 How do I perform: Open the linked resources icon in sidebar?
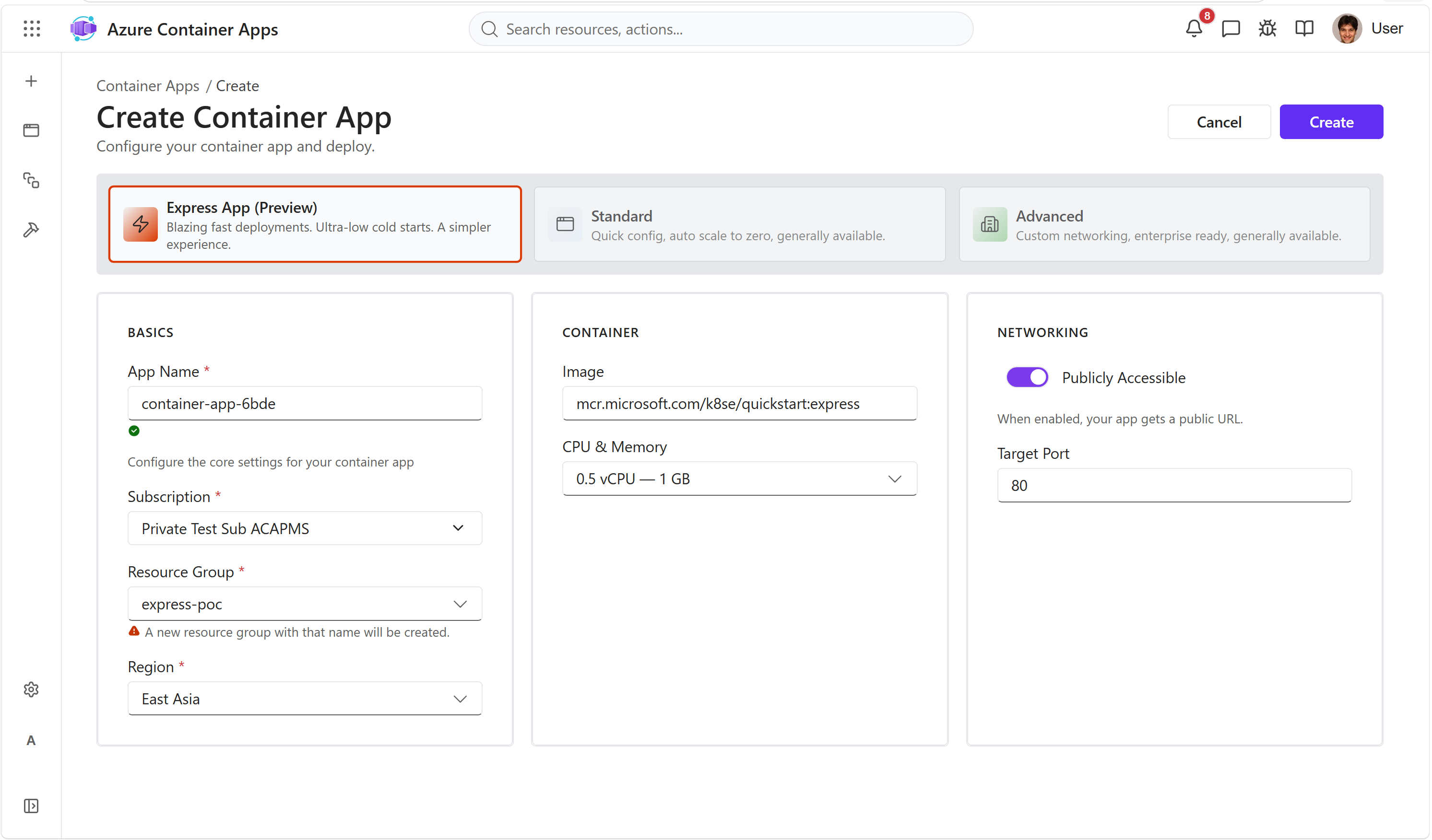(x=31, y=180)
